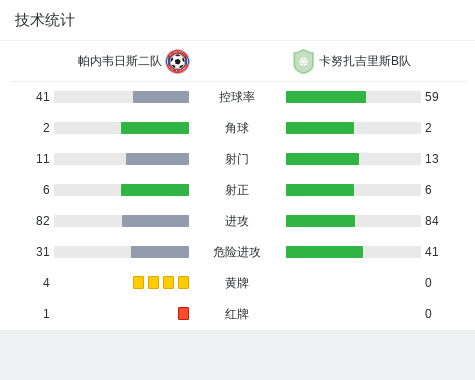Click the 帕内韦日斯二队 team logo
Screen dimensions: 475x380
point(178,61)
